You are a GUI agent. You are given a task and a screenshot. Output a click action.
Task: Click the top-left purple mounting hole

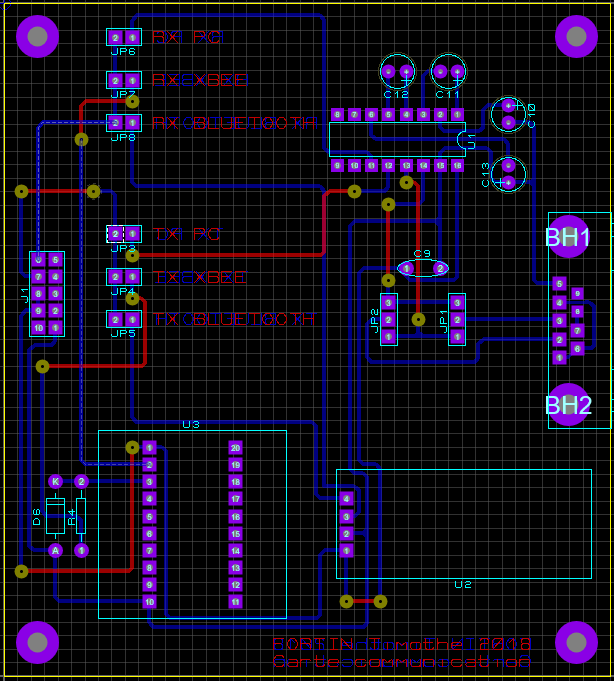(x=37, y=37)
